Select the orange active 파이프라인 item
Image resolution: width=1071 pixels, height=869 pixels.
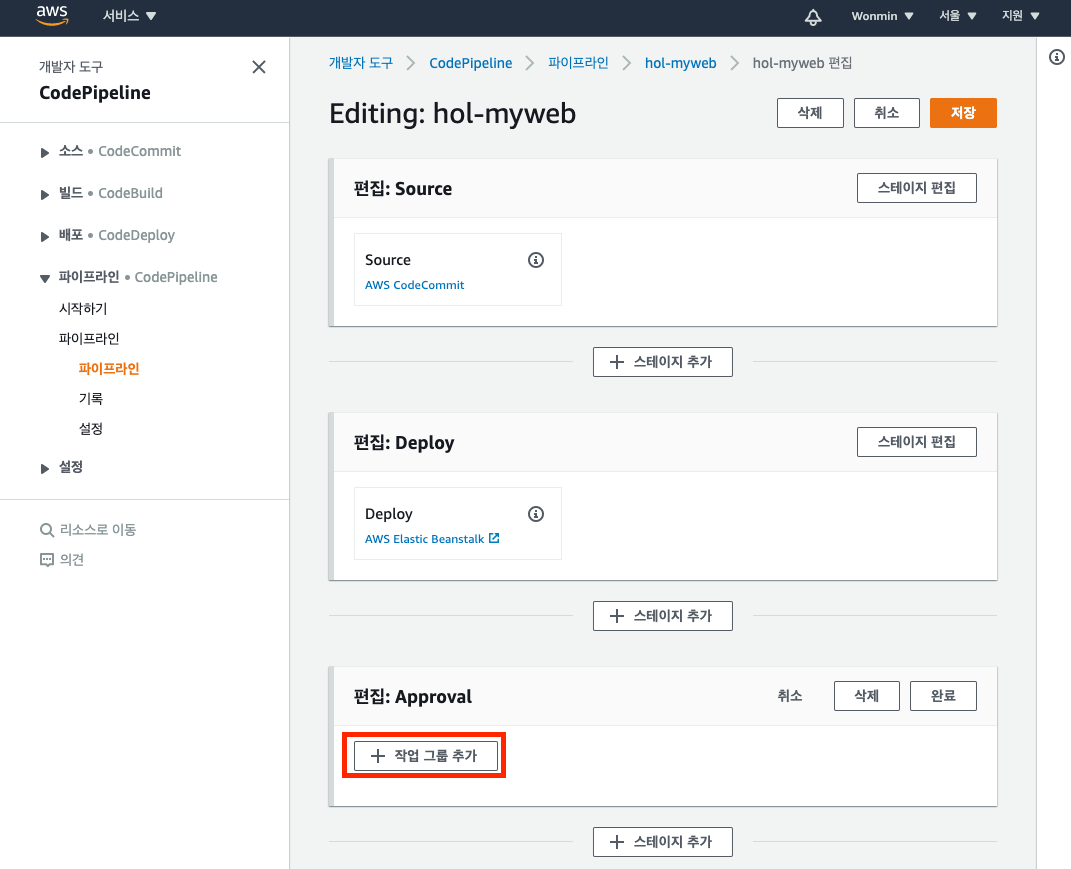coord(109,369)
